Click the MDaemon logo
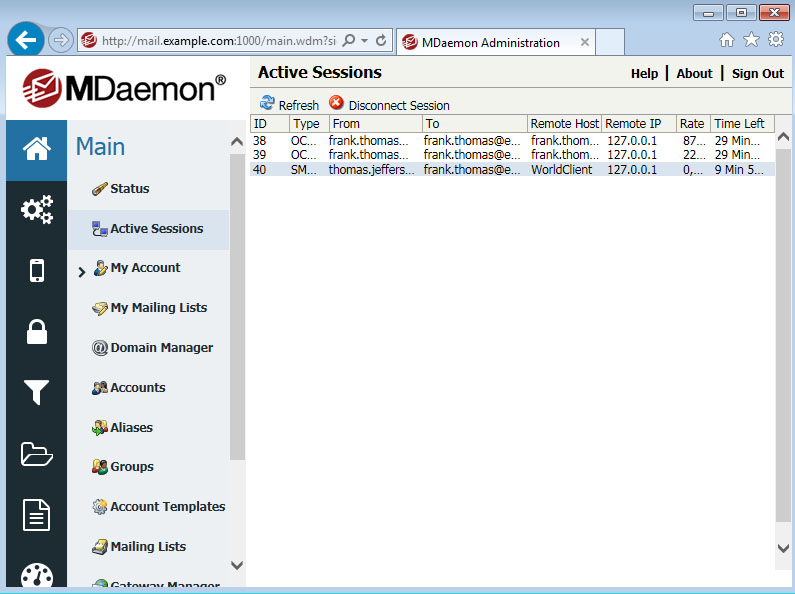This screenshot has height=594, width=795. (124, 88)
